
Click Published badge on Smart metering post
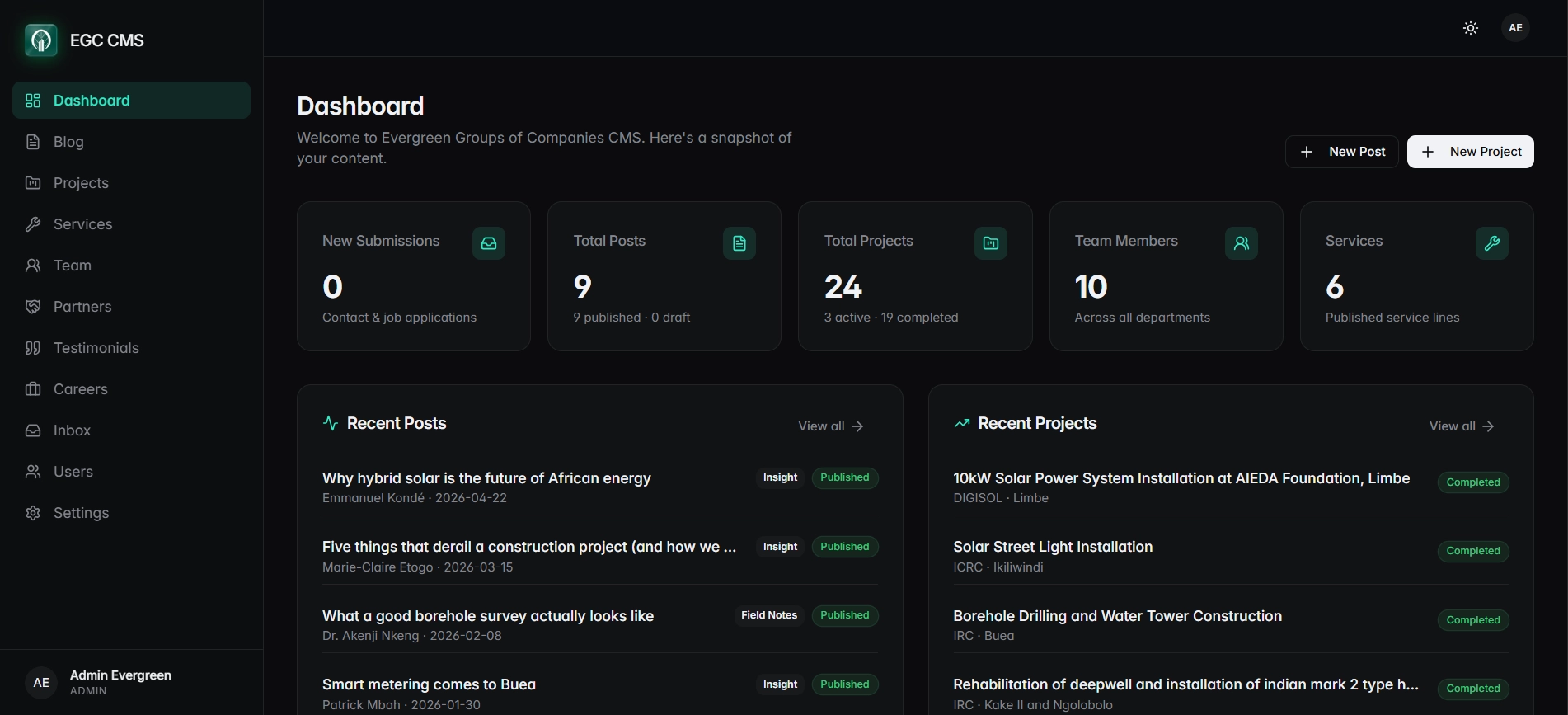click(845, 684)
